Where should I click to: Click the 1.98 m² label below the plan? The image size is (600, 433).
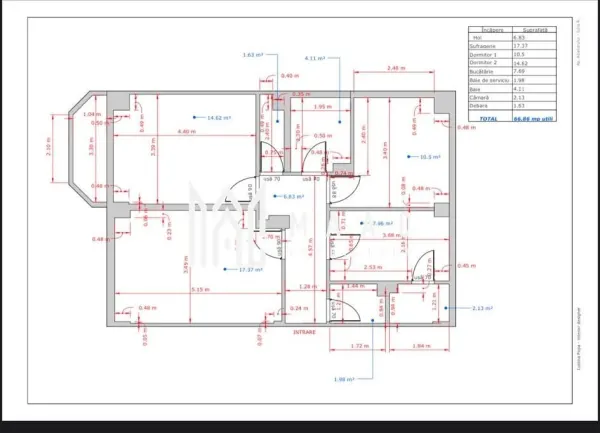point(344,379)
